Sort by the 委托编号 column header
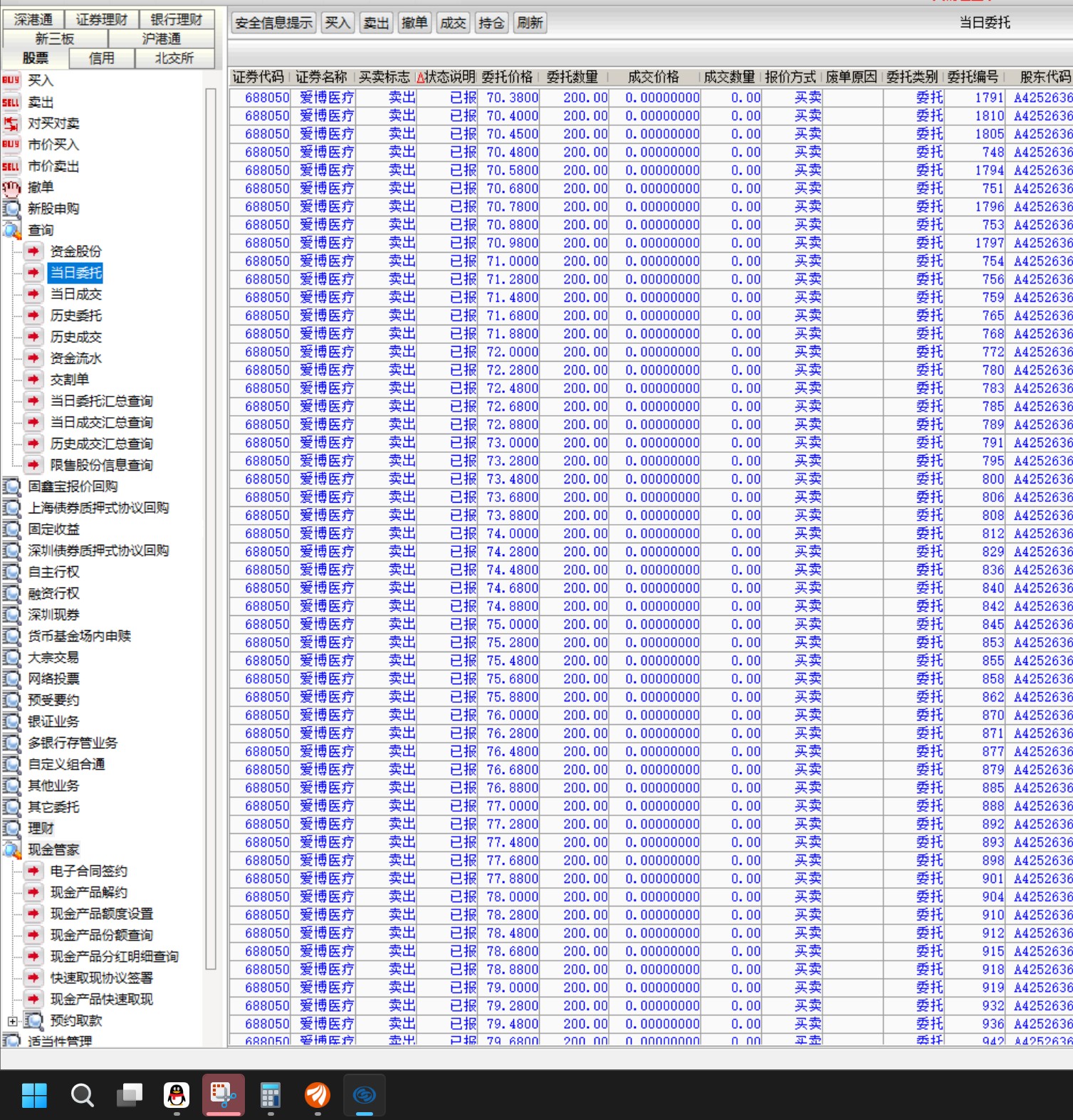Viewport: 1073px width, 1120px height. pos(973,77)
